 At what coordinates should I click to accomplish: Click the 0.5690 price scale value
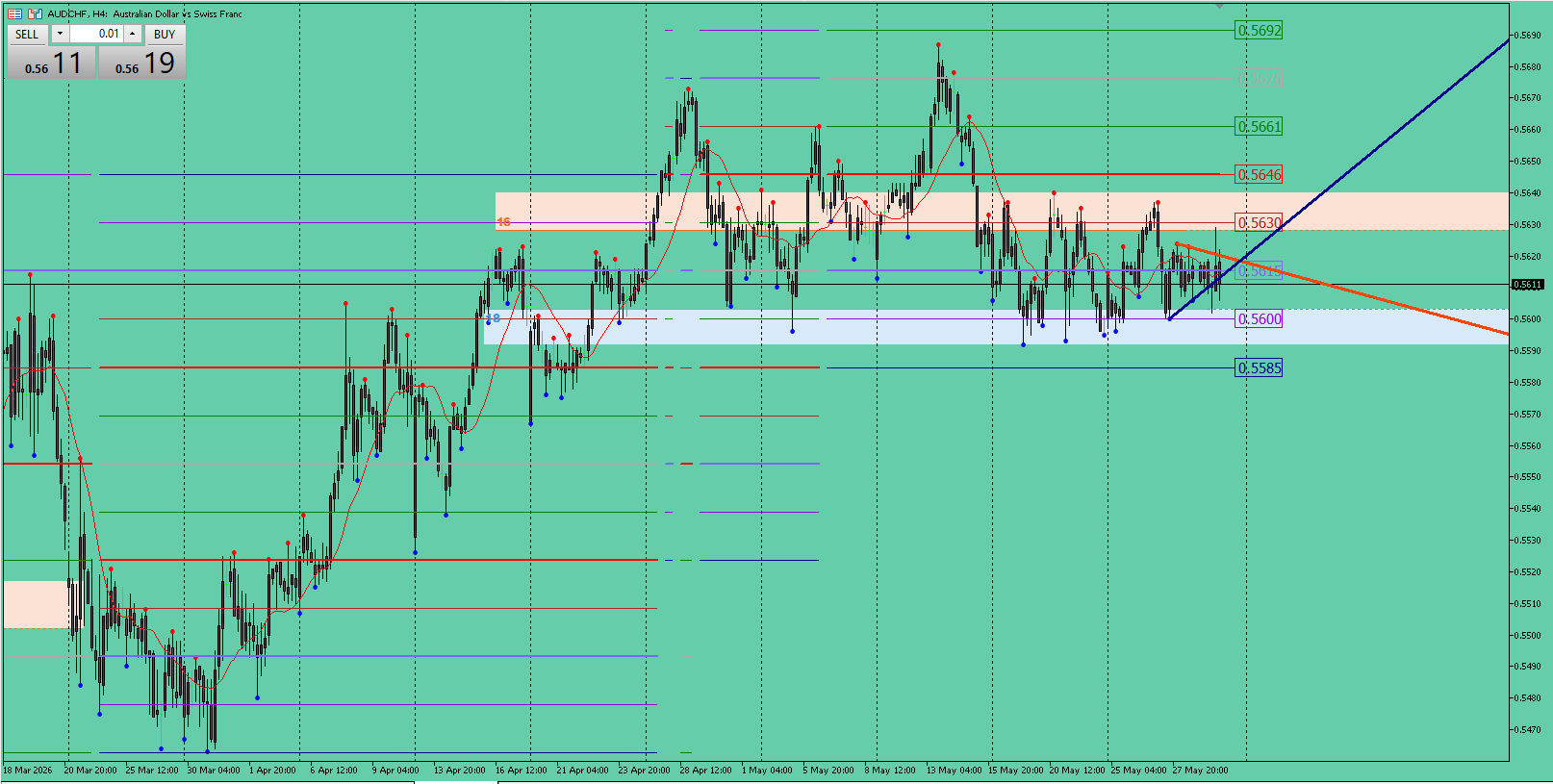point(1528,36)
